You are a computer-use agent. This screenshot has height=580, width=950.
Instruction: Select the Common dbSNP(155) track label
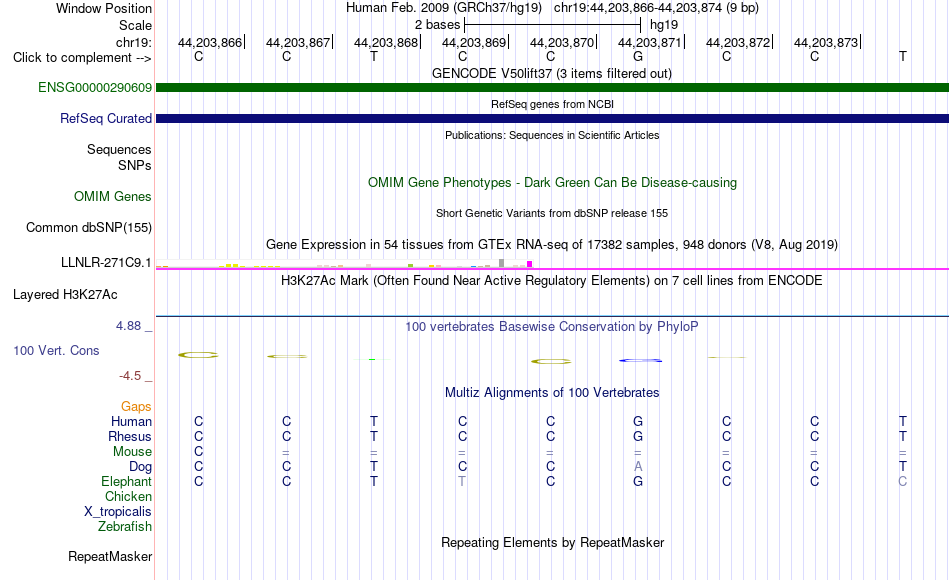click(x=88, y=227)
